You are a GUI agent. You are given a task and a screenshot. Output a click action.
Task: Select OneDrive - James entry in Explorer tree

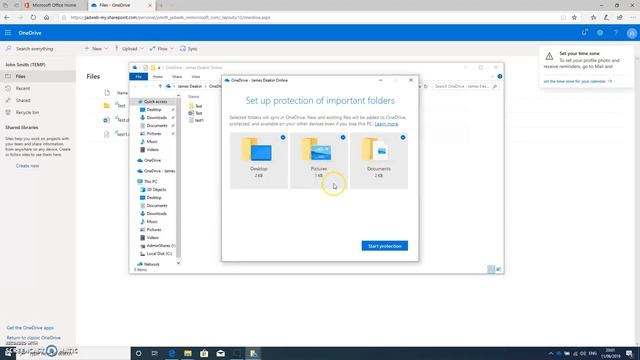pyautogui.click(x=159, y=171)
